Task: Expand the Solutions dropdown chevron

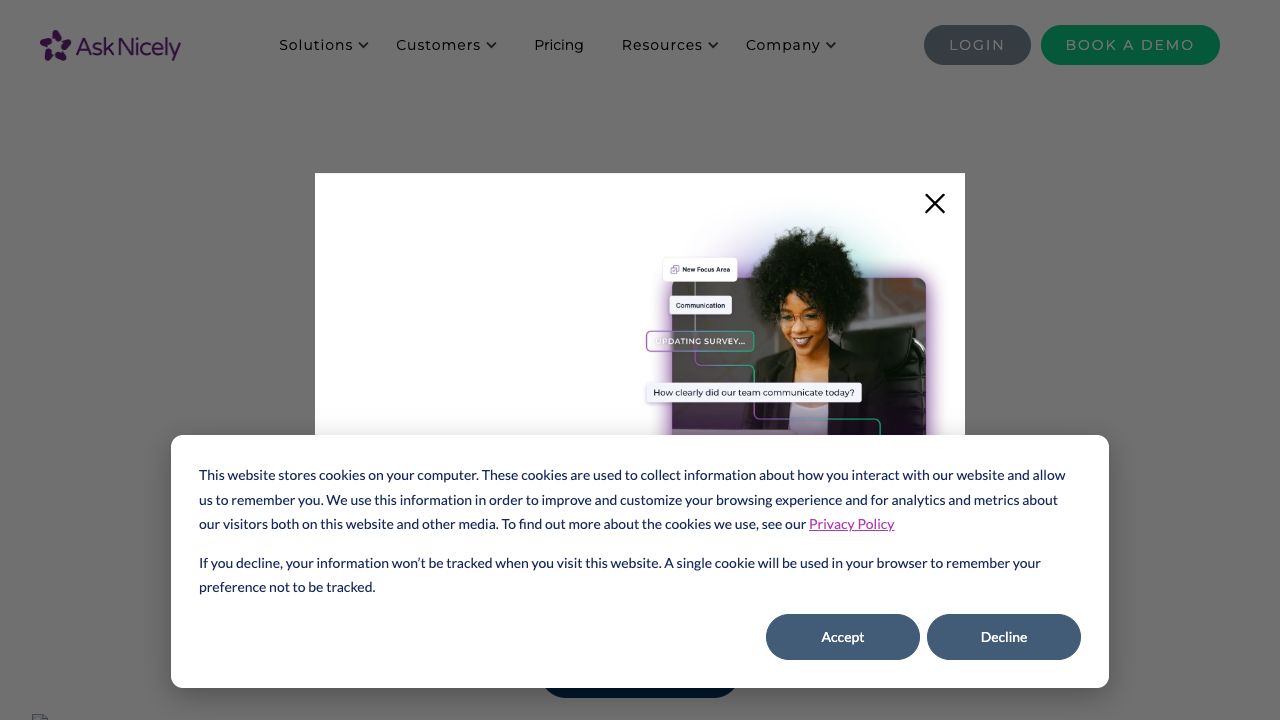Action: click(364, 45)
